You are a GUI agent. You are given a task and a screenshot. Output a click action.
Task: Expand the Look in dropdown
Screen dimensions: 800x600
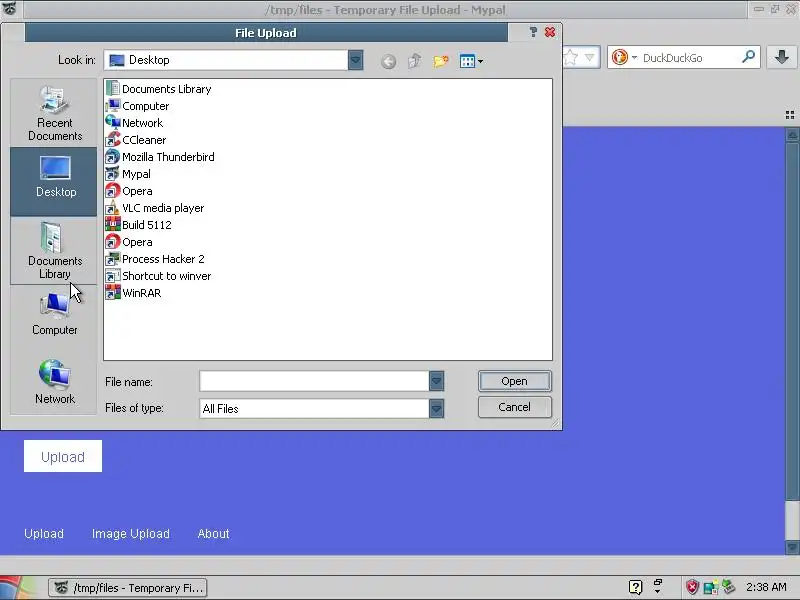356,60
